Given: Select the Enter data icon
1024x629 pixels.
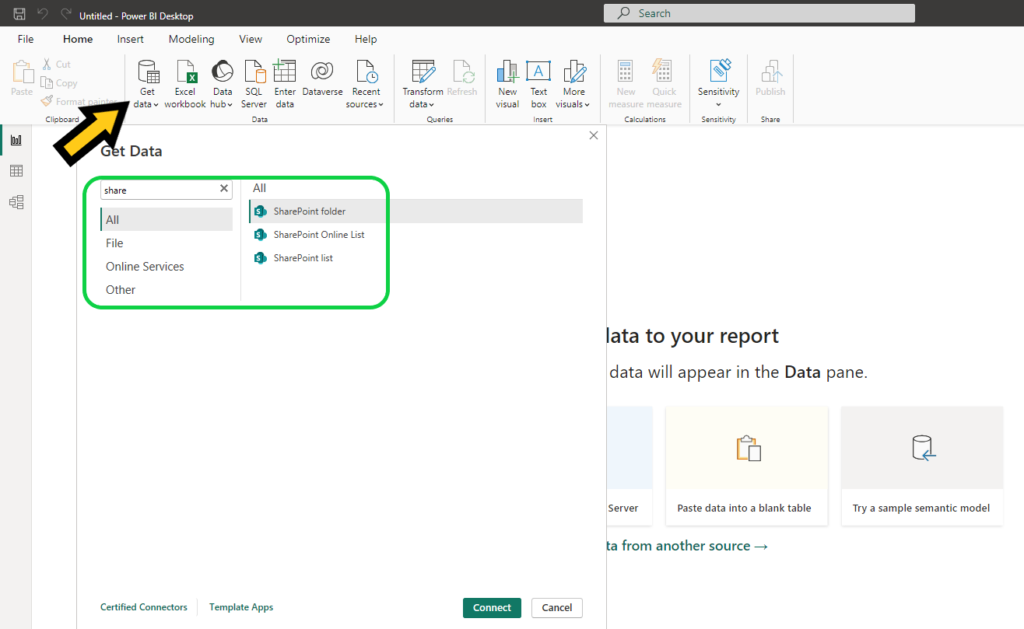Looking at the screenshot, I should click(285, 71).
